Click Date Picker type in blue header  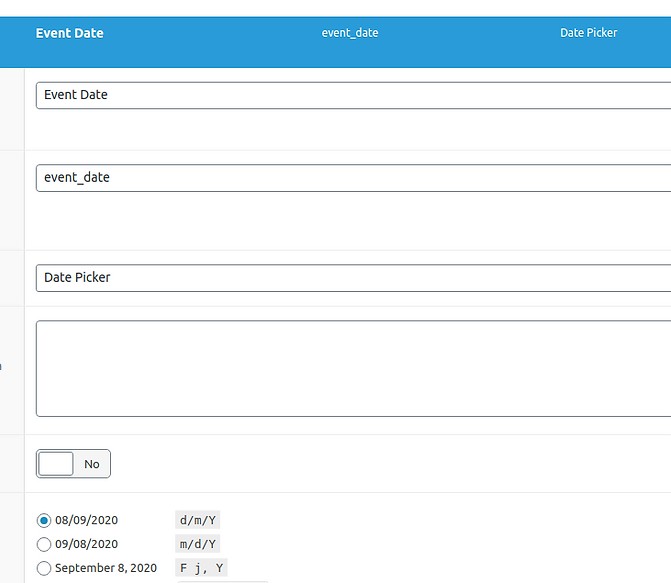[588, 33]
